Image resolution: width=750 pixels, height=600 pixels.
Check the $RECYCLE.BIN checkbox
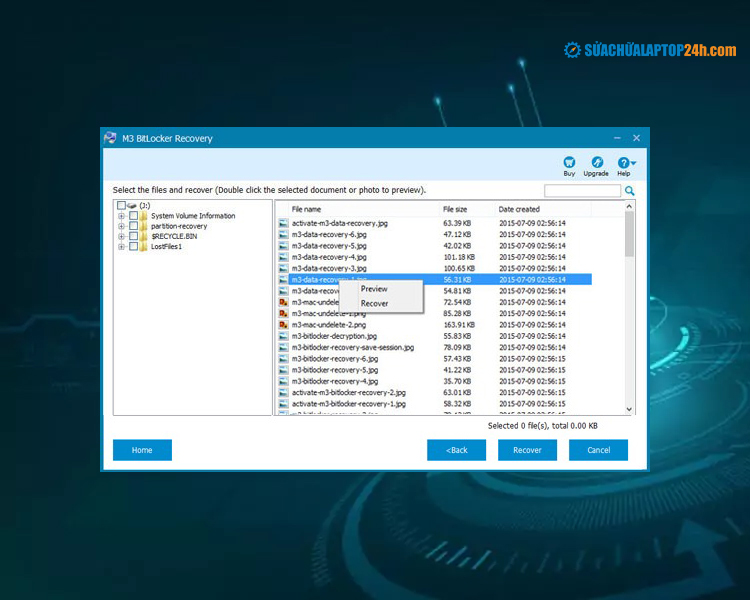[x=133, y=236]
